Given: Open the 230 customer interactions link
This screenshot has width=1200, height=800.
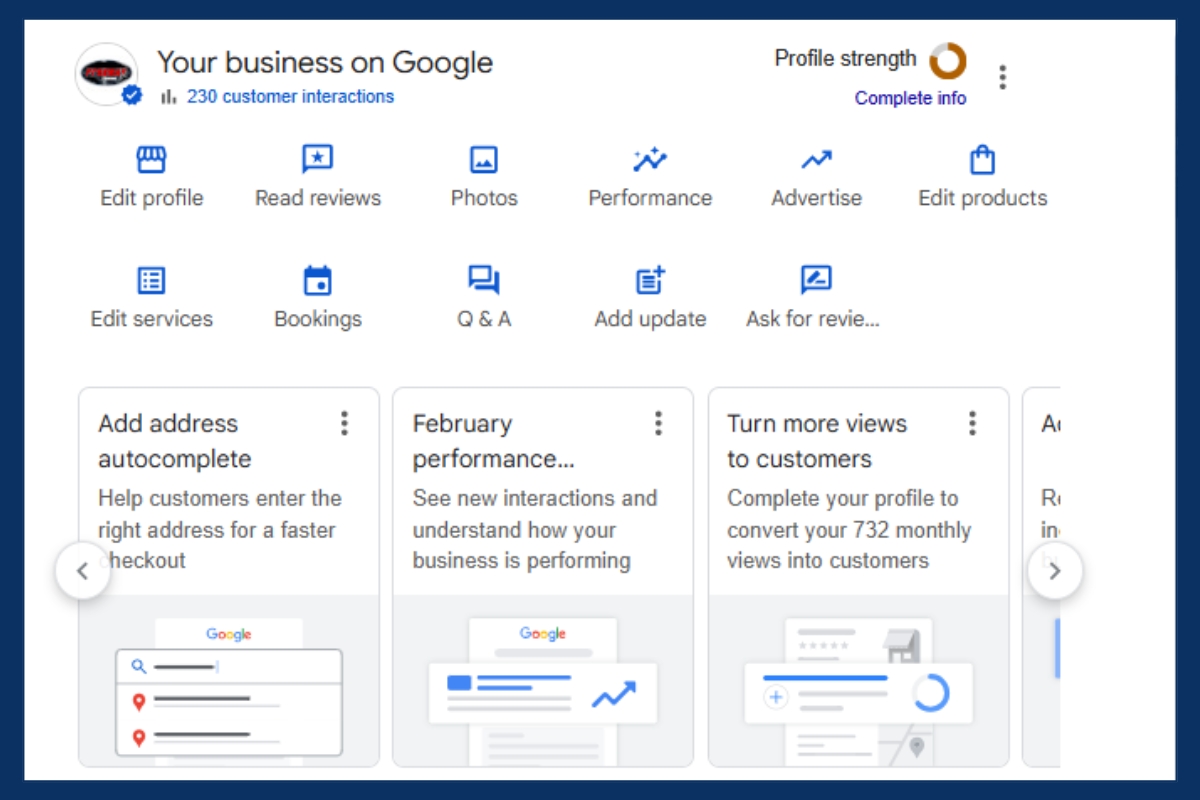Looking at the screenshot, I should coord(290,97).
